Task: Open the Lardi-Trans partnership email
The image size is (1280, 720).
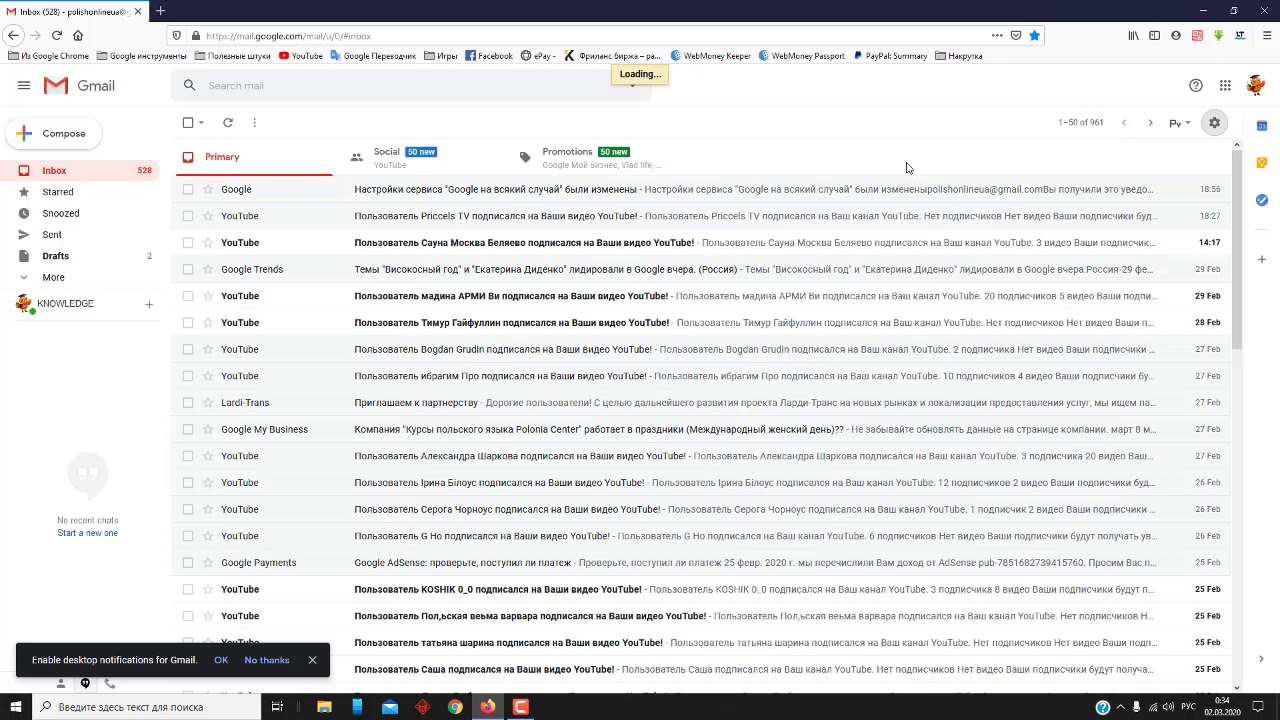Action: point(703,403)
